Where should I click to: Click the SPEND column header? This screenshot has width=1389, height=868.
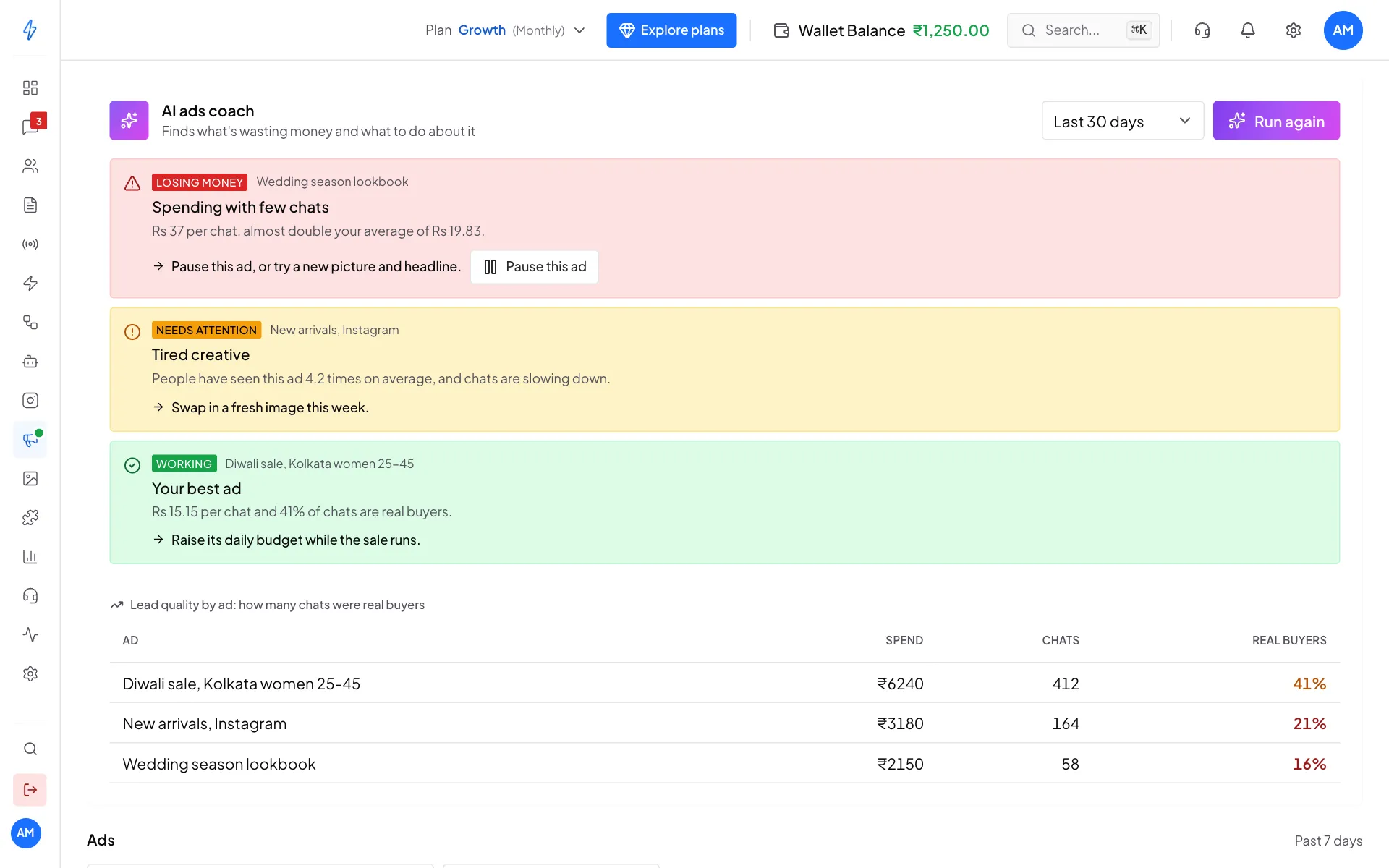(904, 641)
